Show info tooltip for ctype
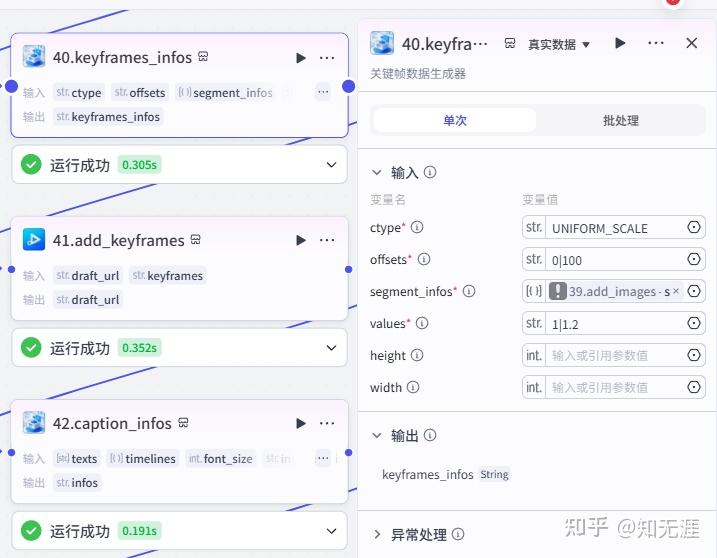 pyautogui.click(x=417, y=227)
